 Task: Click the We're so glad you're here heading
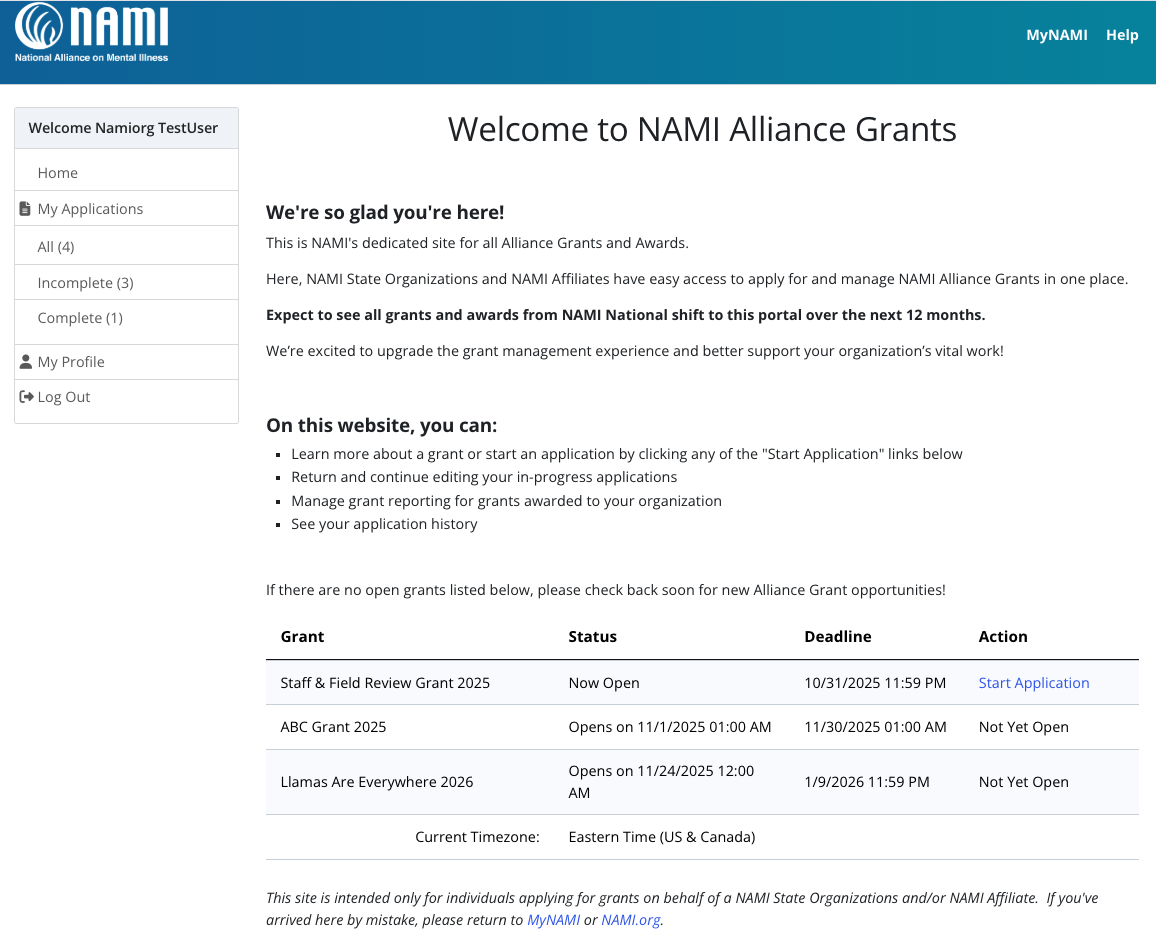[385, 212]
